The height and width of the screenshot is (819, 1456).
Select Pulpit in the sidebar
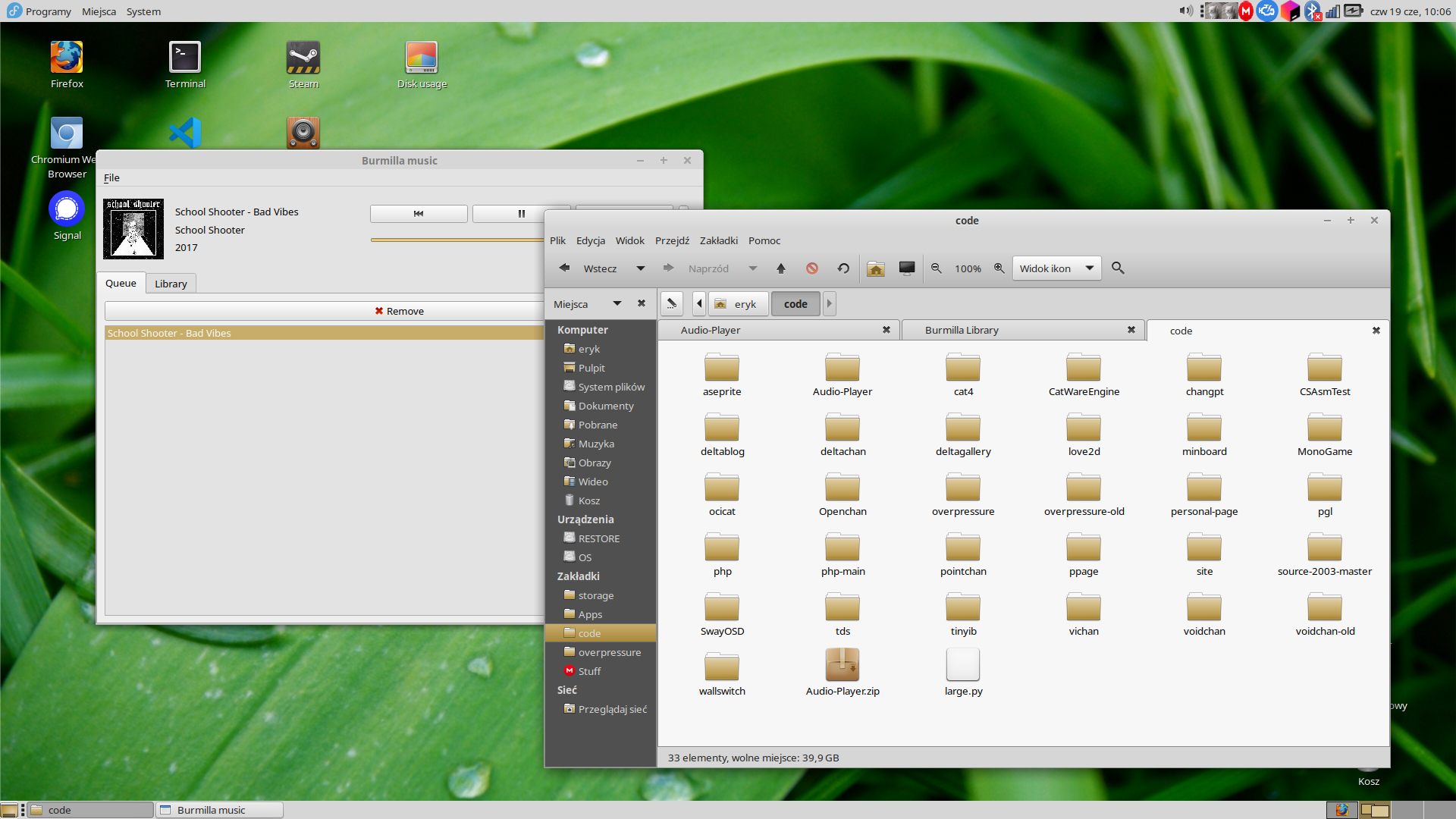click(x=600, y=368)
